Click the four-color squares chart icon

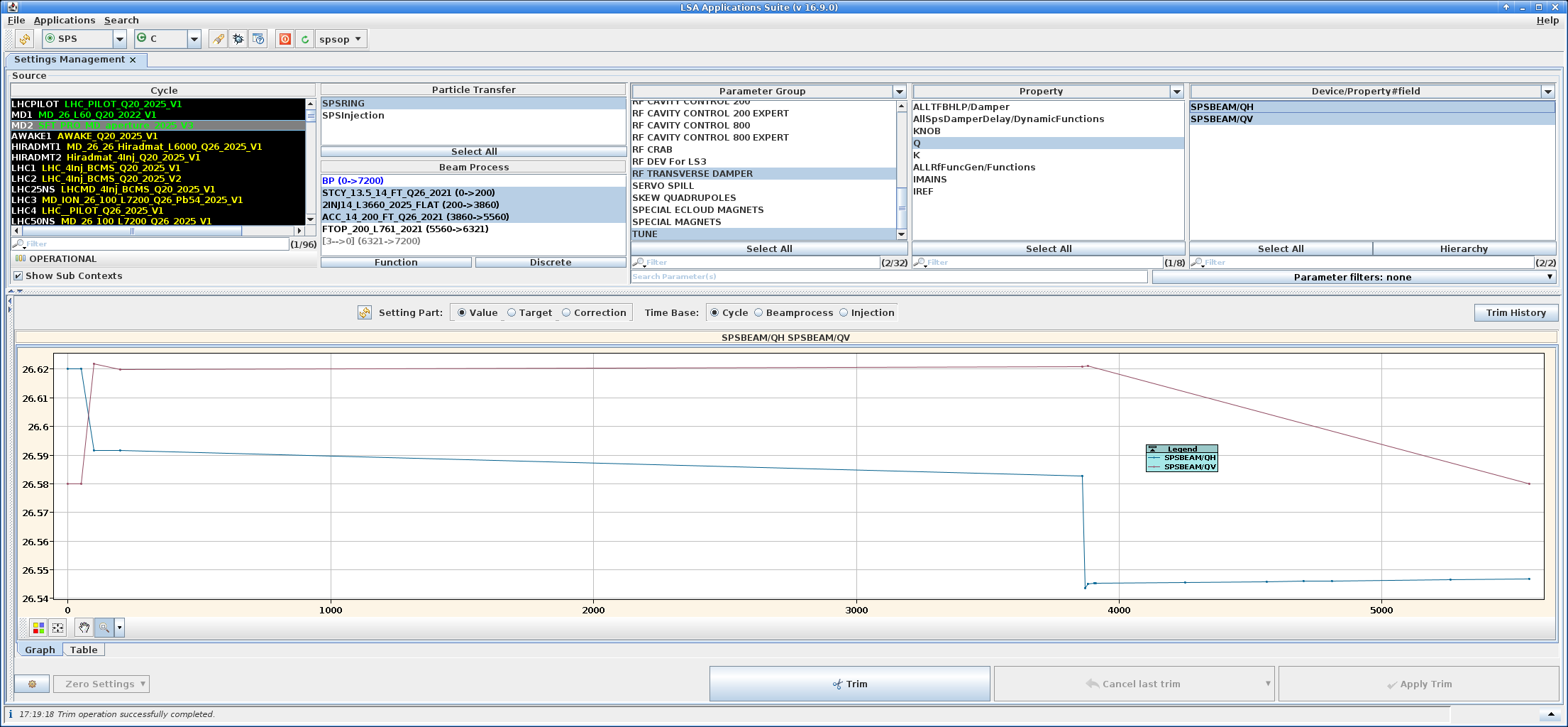tap(38, 628)
